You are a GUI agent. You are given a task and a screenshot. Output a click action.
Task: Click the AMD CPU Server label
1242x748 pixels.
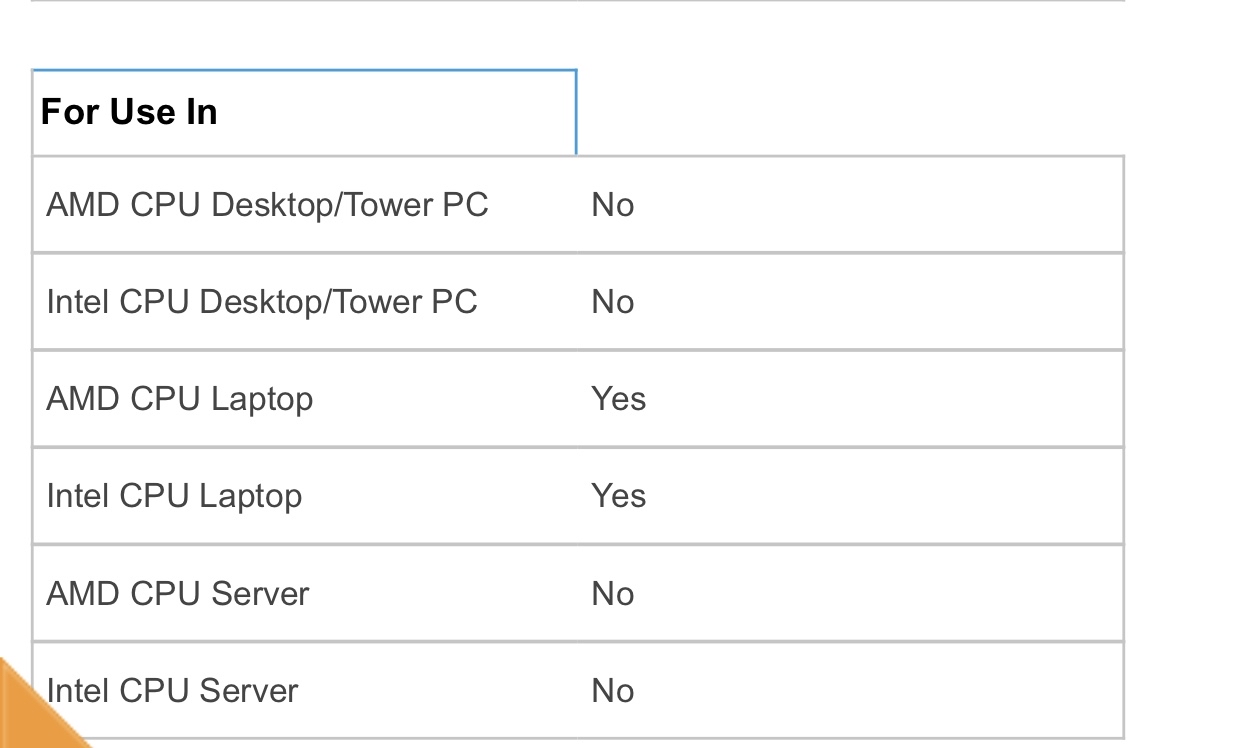pos(178,593)
